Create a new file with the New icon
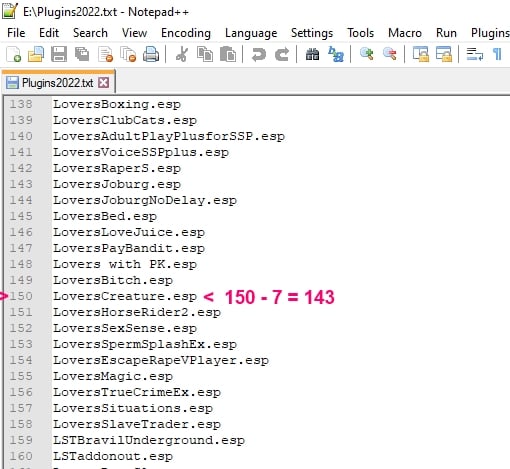 [13, 54]
